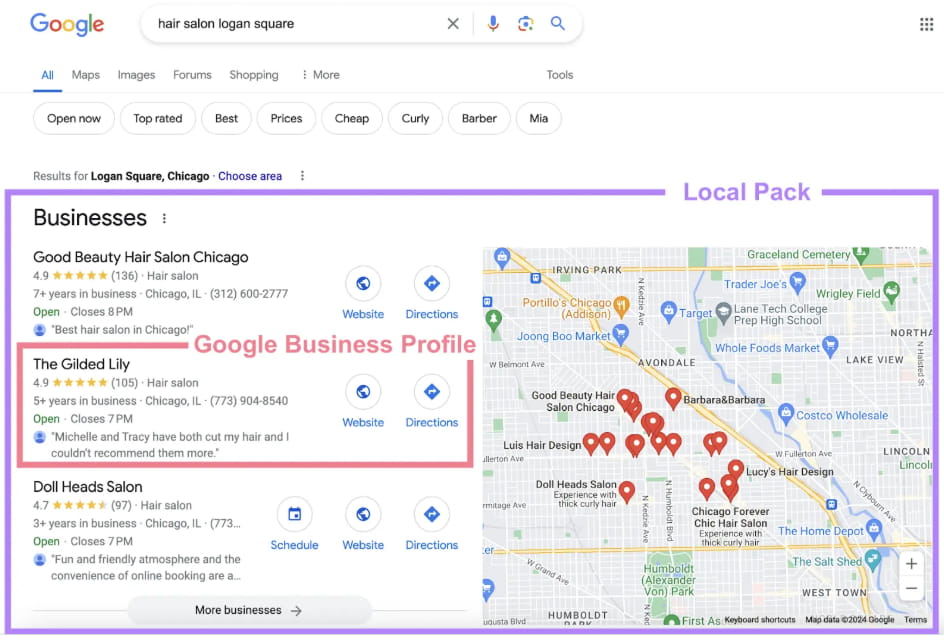This screenshot has height=640, width=944.
Task: Apply the Mia filter chip
Action: 539,119
